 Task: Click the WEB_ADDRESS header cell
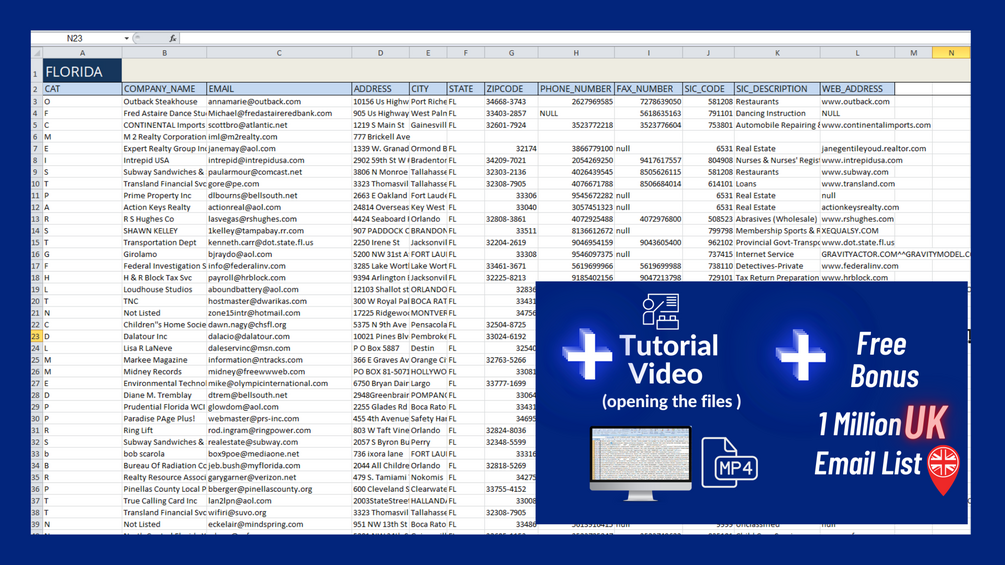coord(857,89)
